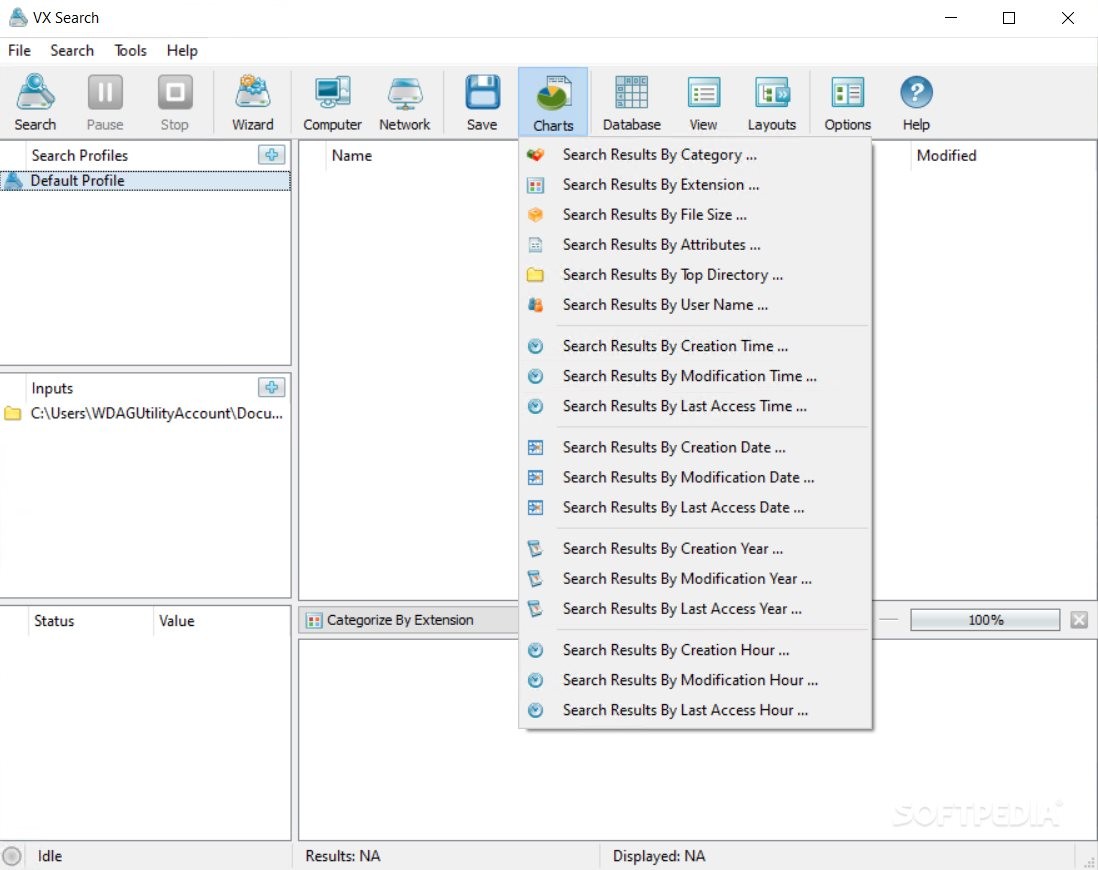The image size is (1098, 870).
Task: Choose Search Results By Attributes chart
Action: pyautogui.click(x=695, y=245)
